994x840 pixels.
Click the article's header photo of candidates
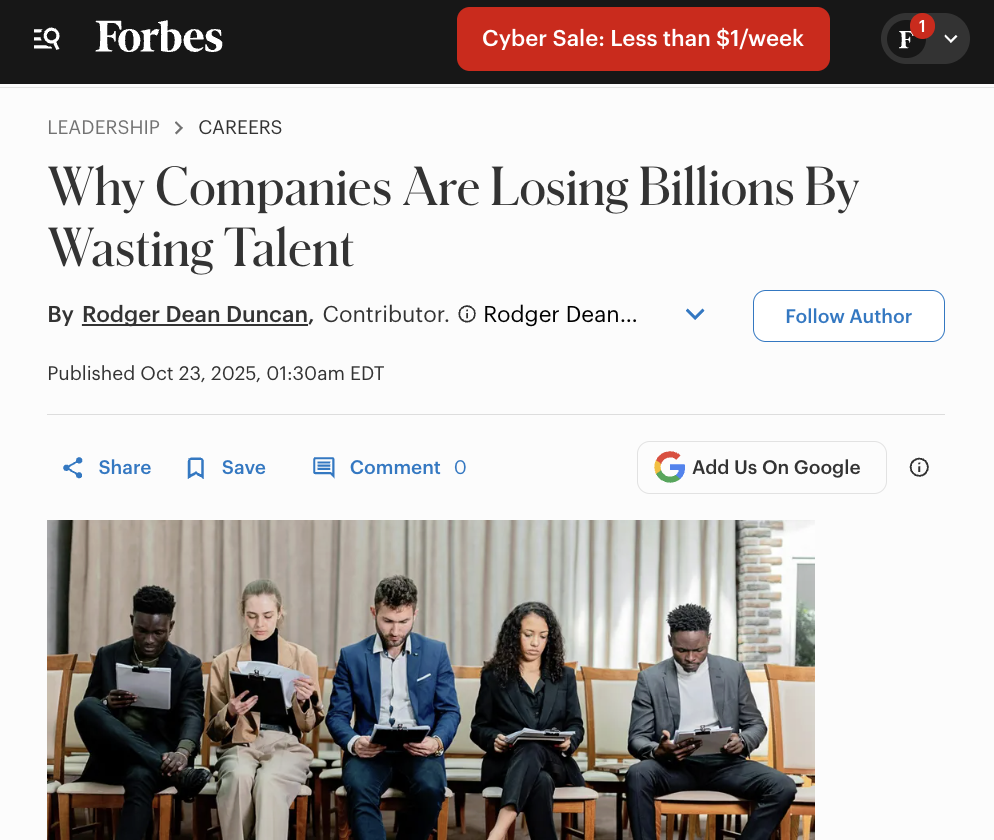click(x=430, y=680)
